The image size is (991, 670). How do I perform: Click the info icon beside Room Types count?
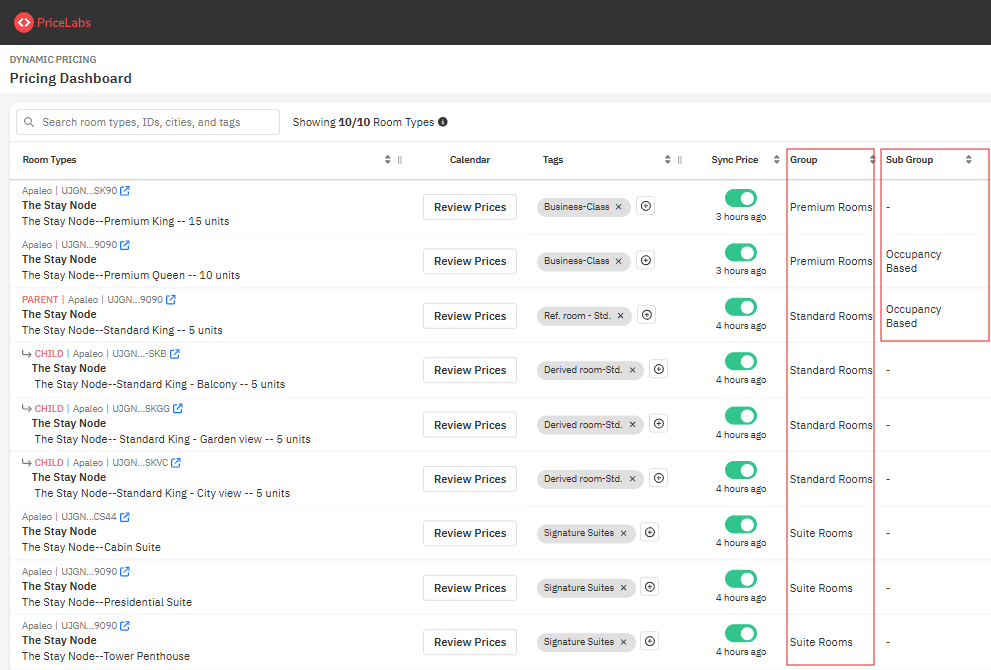(x=443, y=122)
